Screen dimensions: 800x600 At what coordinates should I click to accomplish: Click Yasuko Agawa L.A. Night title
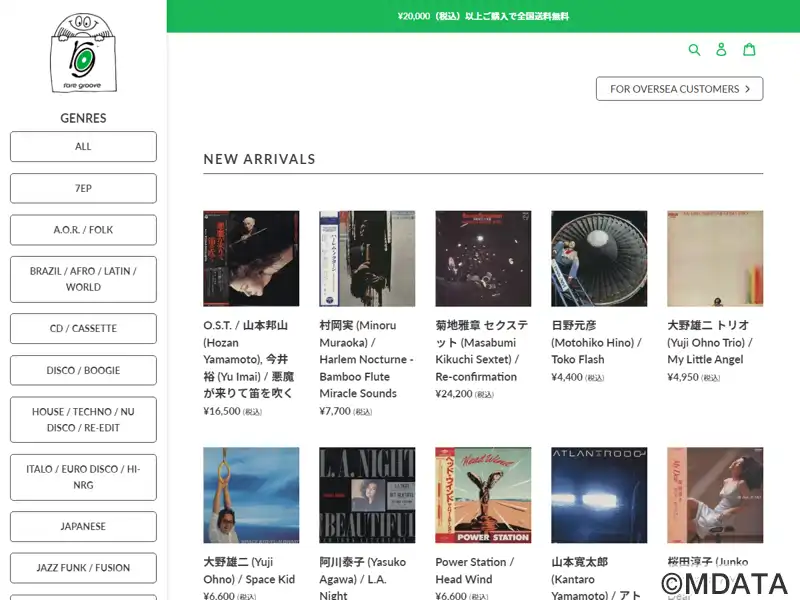tap(363, 579)
